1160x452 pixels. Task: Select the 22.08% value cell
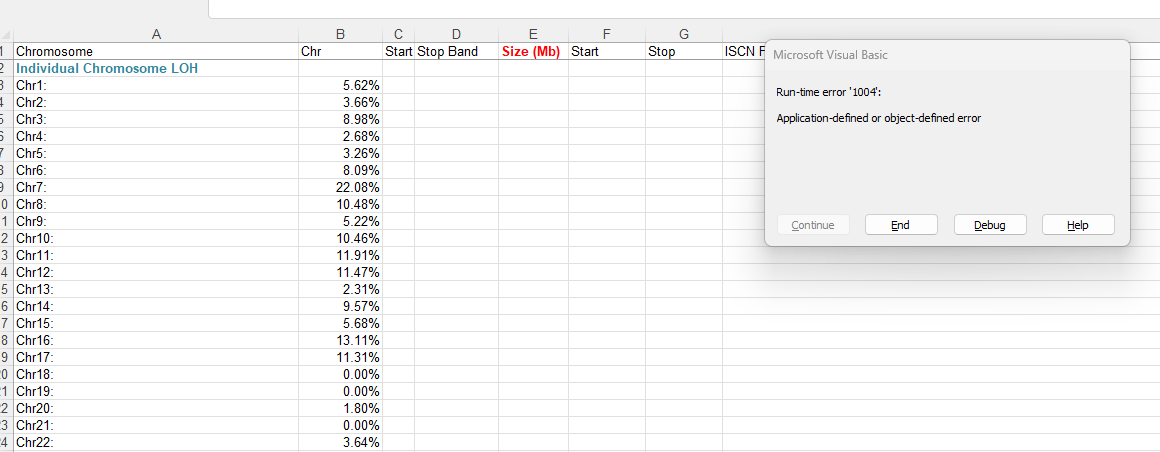[340, 187]
